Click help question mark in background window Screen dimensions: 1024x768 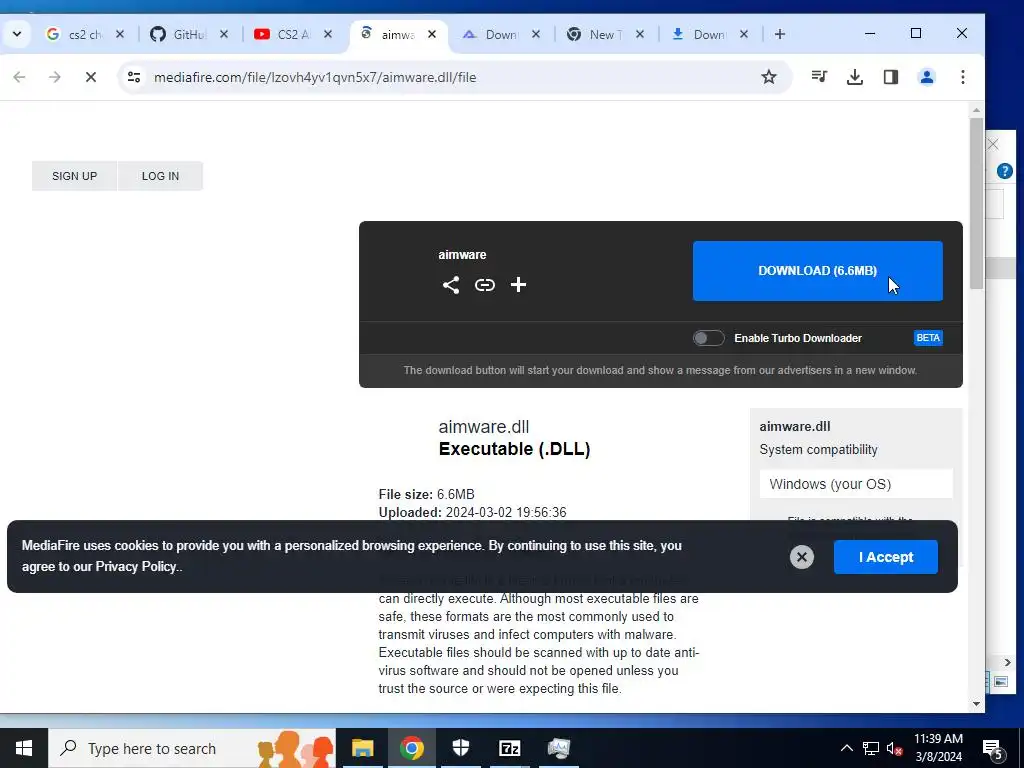(x=1004, y=171)
